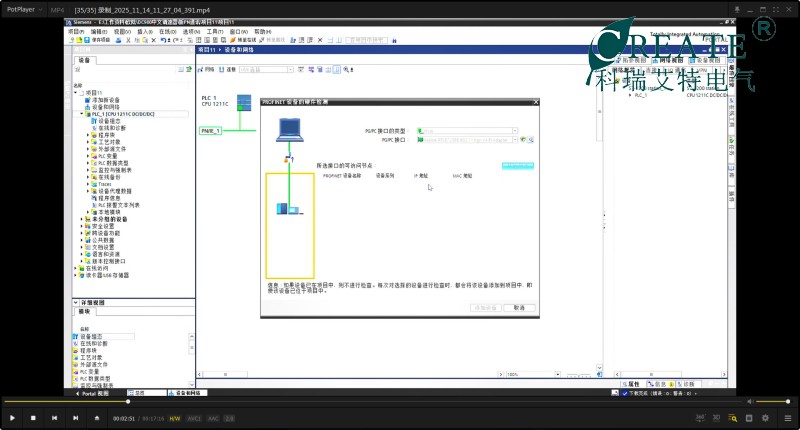800x430 pixels.
Task: Stop playback in PotPlayer
Action: coord(33,418)
